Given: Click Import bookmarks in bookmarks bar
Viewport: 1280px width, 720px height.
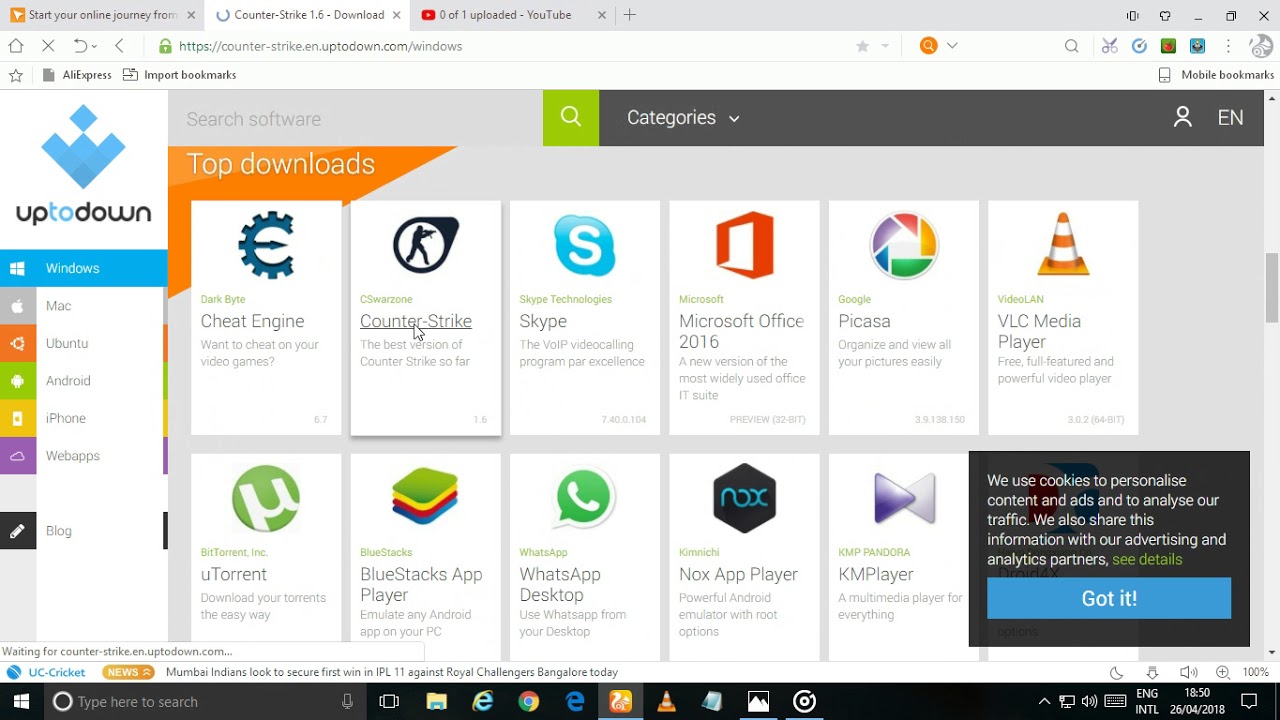Looking at the screenshot, I should [180, 75].
